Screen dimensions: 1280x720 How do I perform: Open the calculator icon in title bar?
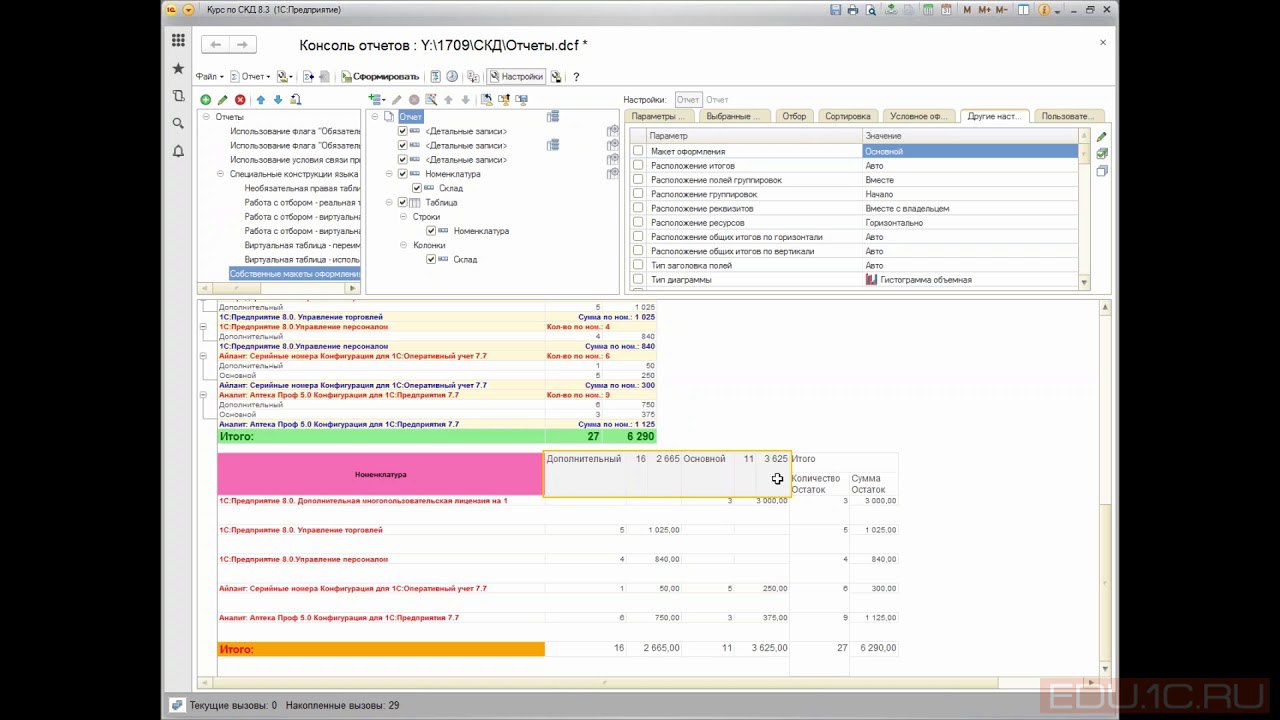pyautogui.click(x=929, y=9)
